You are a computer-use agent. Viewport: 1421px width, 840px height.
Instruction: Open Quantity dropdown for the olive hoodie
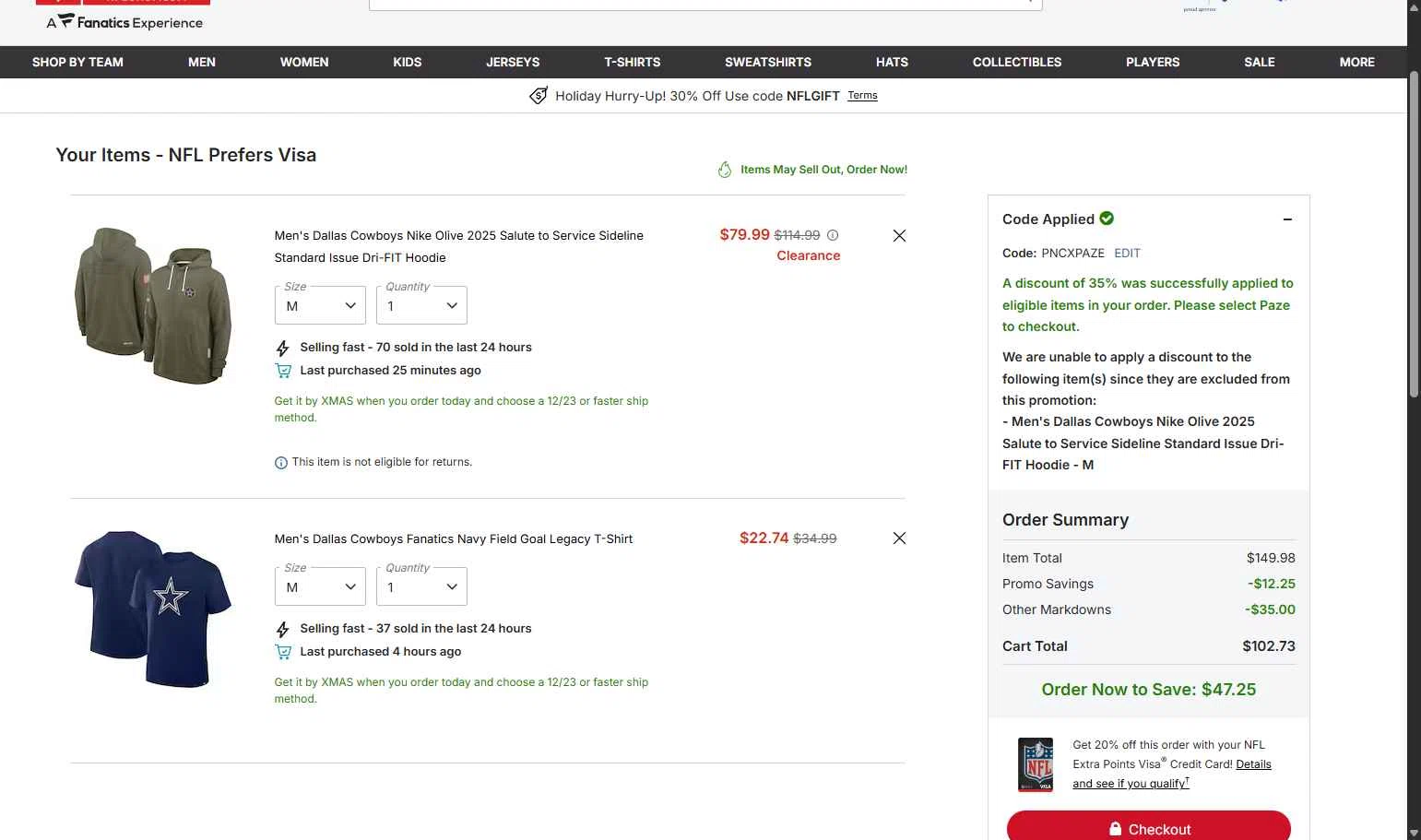pyautogui.click(x=421, y=305)
